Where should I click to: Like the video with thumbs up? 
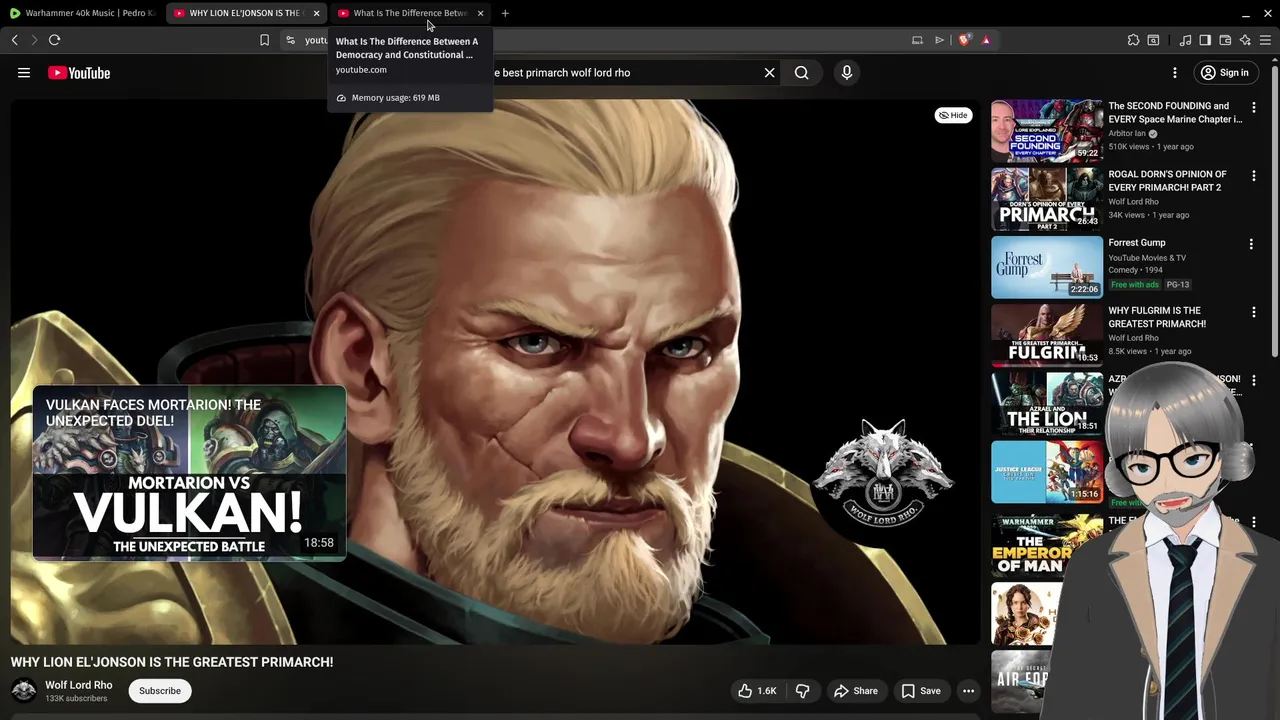pyautogui.click(x=757, y=691)
